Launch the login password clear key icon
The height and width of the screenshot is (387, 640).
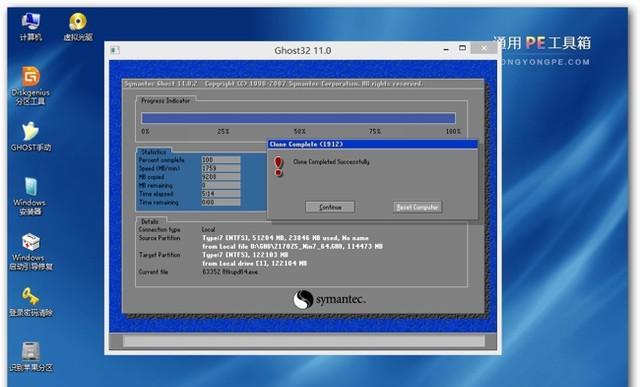(x=31, y=302)
